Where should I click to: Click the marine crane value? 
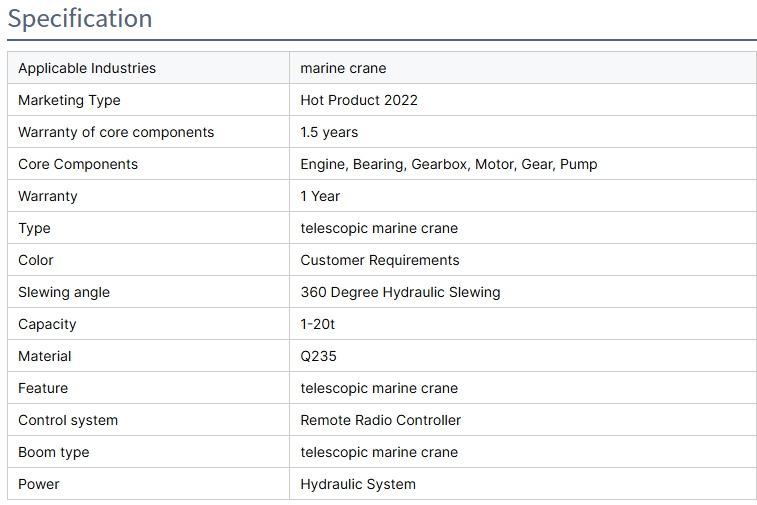click(x=343, y=68)
